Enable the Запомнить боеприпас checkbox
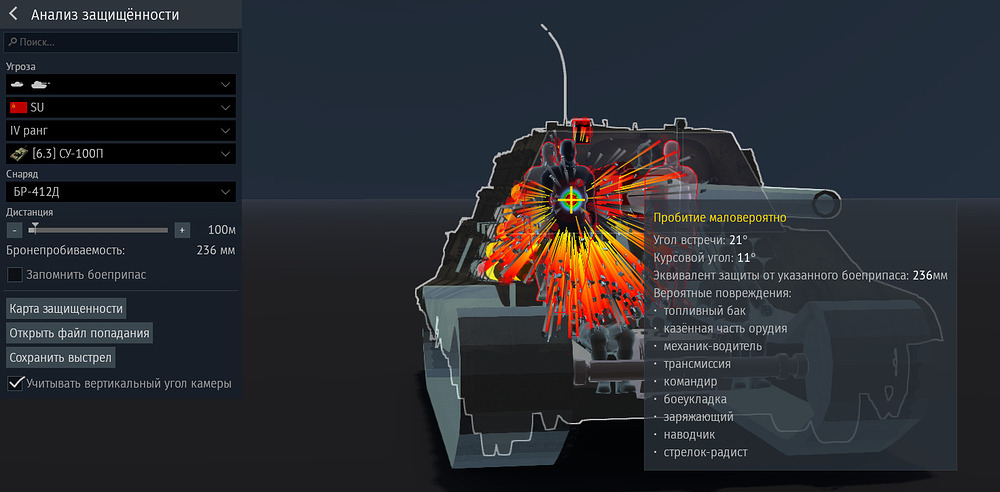The width and height of the screenshot is (1000, 492). click(x=15, y=274)
